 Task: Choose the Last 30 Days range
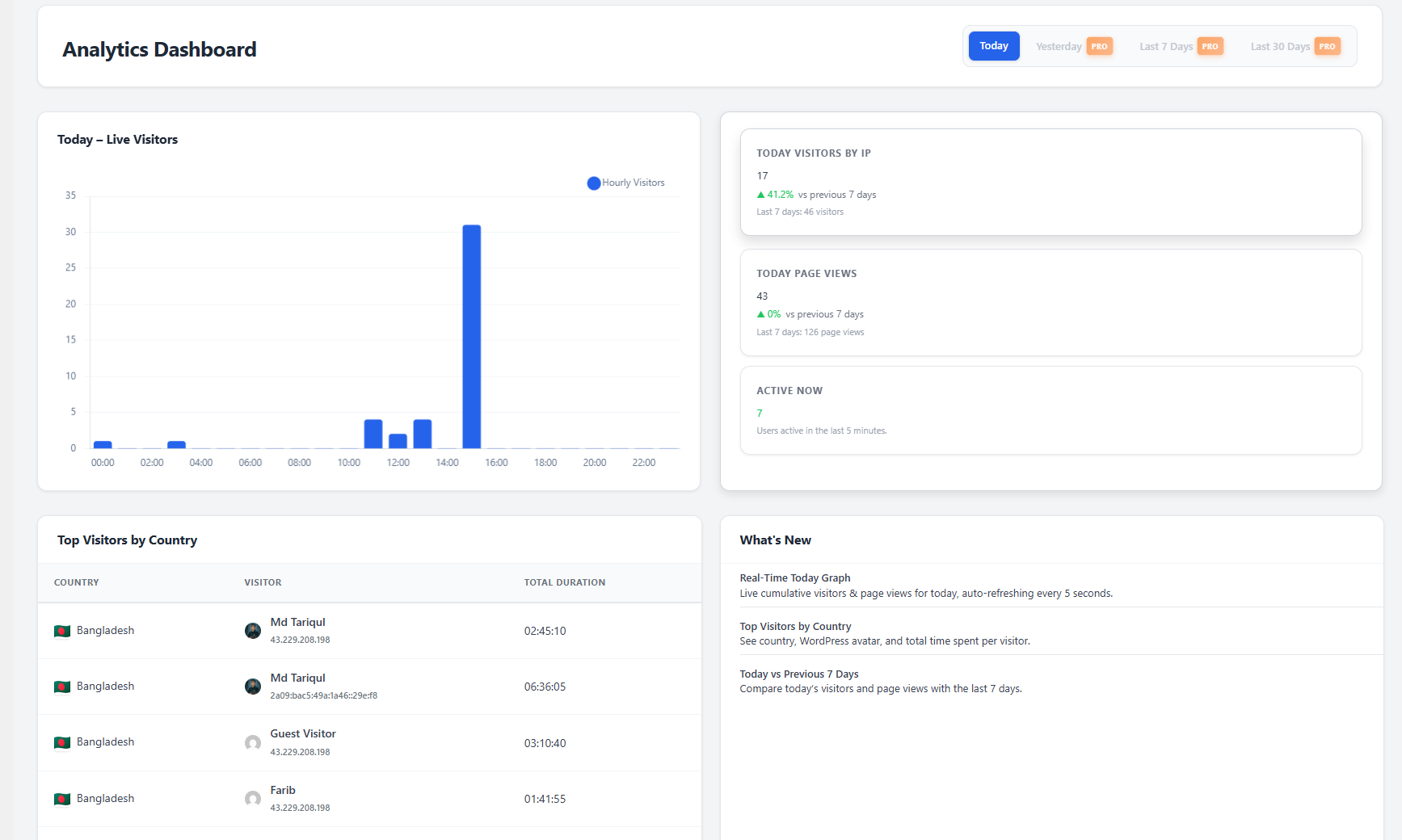coord(1279,47)
